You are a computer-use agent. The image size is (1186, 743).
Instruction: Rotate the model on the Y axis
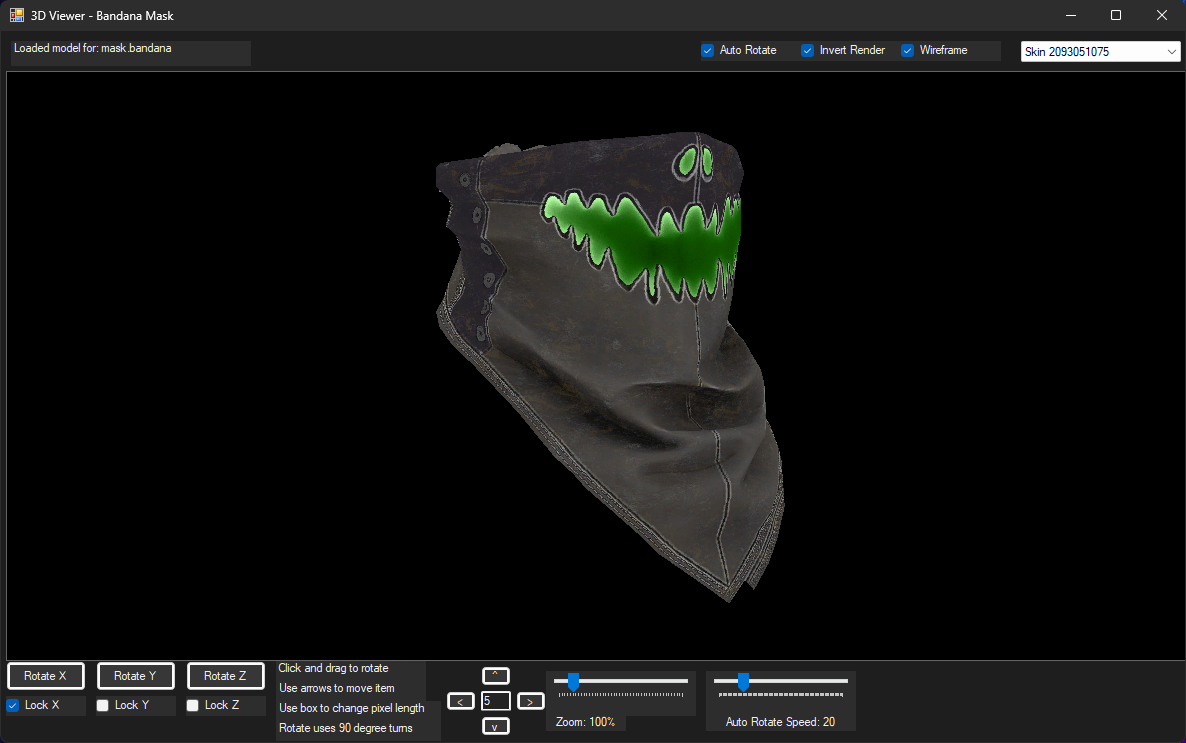(x=135, y=675)
